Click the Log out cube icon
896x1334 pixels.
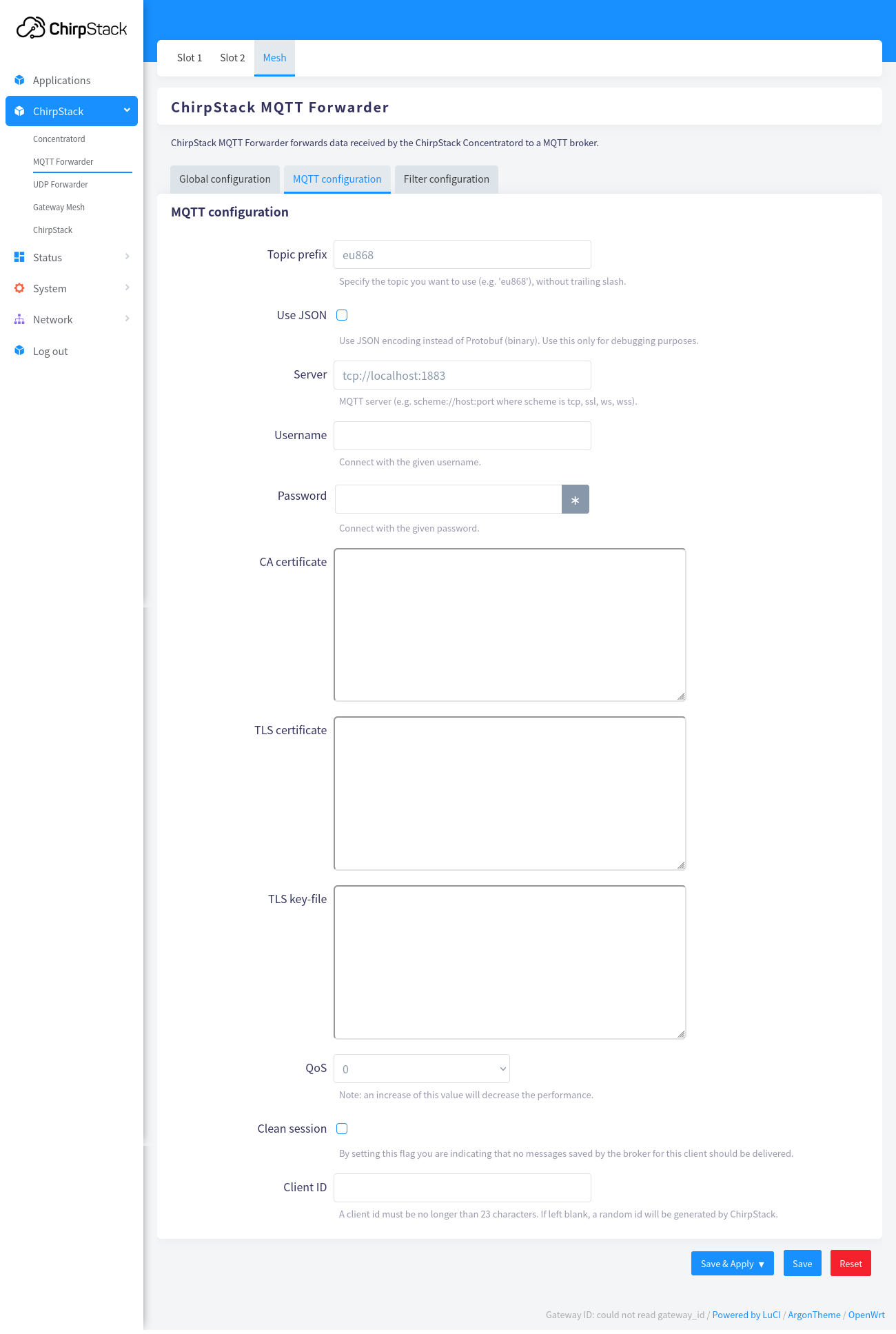pos(19,351)
